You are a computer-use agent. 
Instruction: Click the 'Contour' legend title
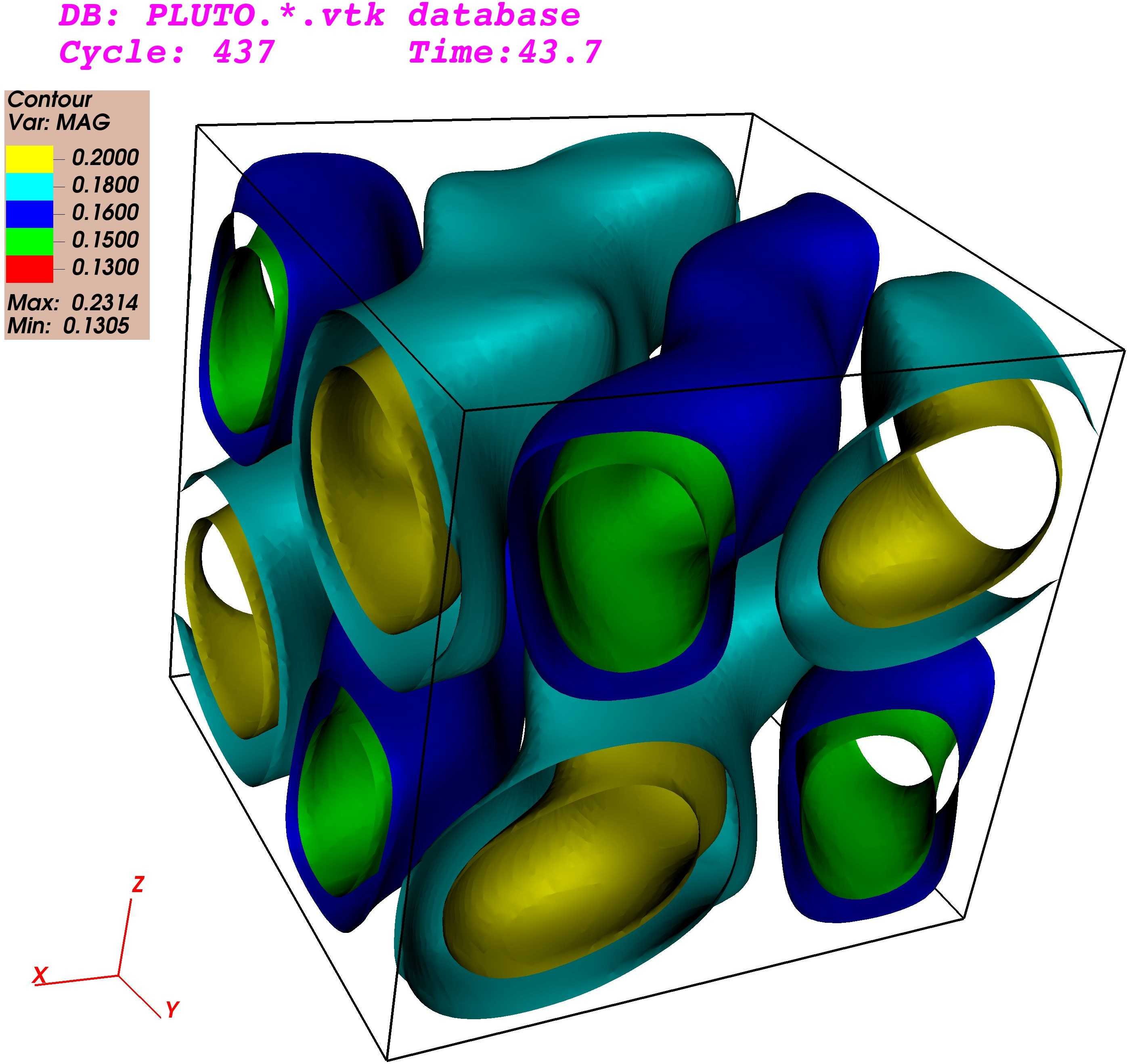[x=49, y=100]
